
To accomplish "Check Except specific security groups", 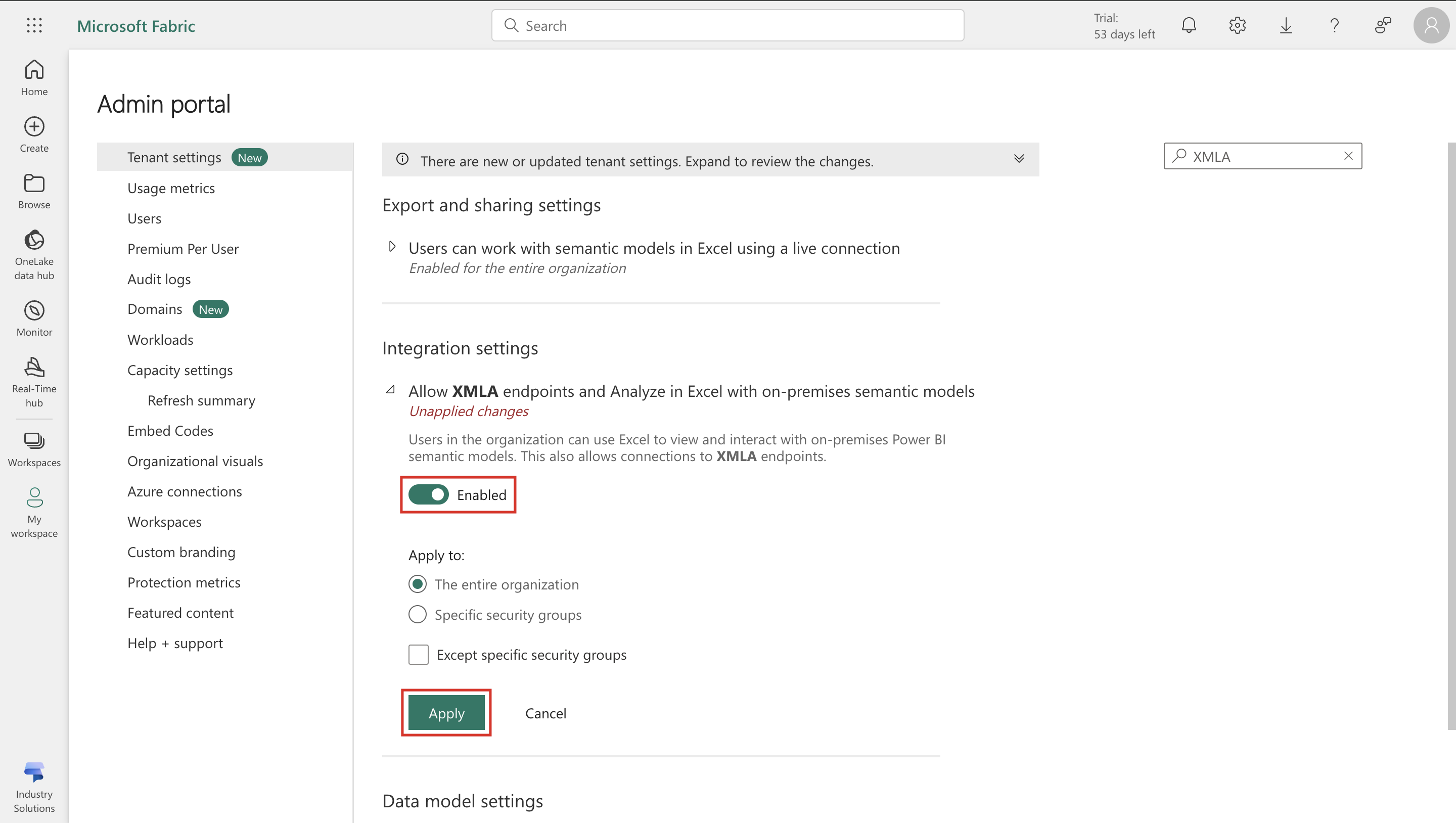I will click(418, 655).
